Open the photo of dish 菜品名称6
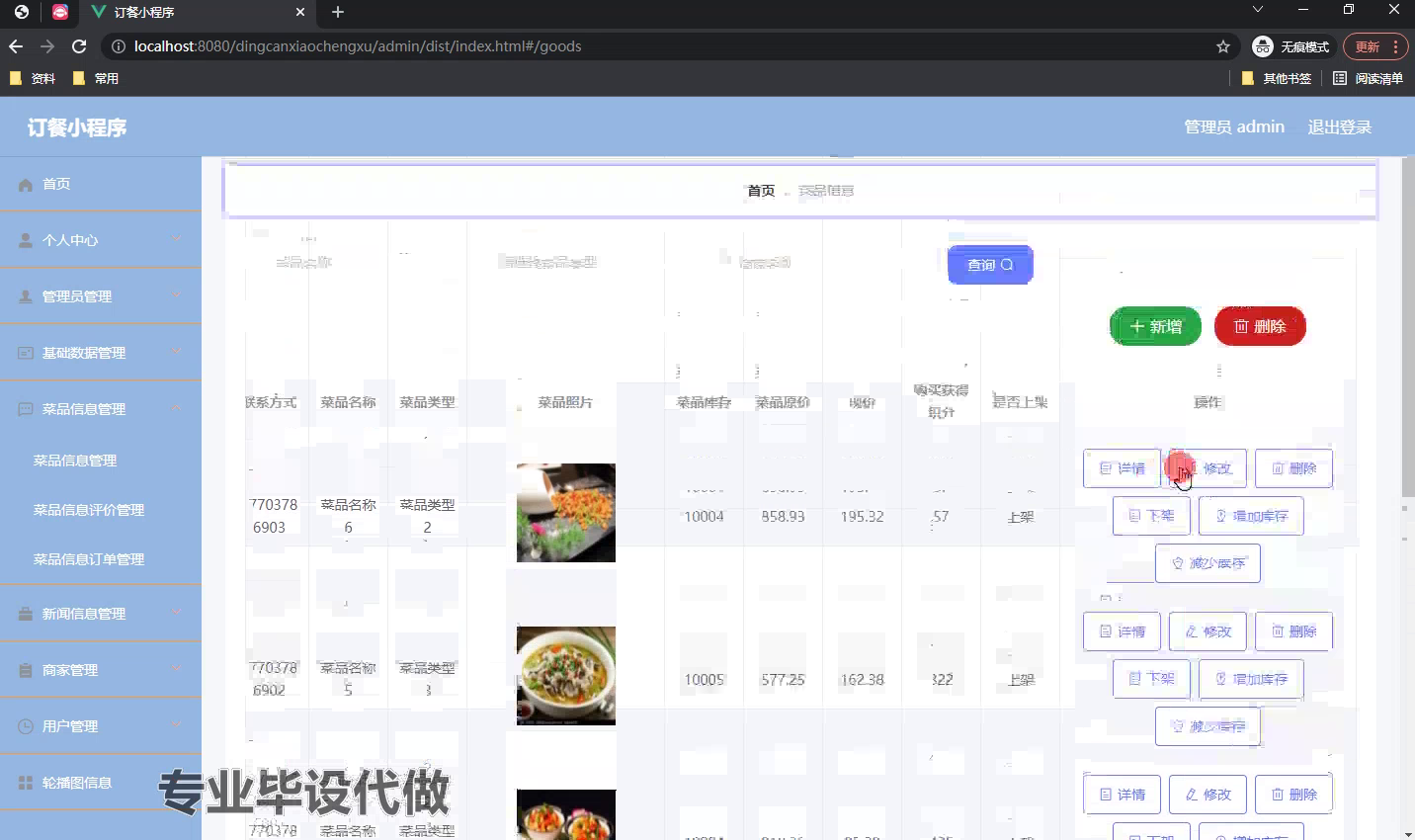Screen dimensions: 1415x840 tap(566, 513)
